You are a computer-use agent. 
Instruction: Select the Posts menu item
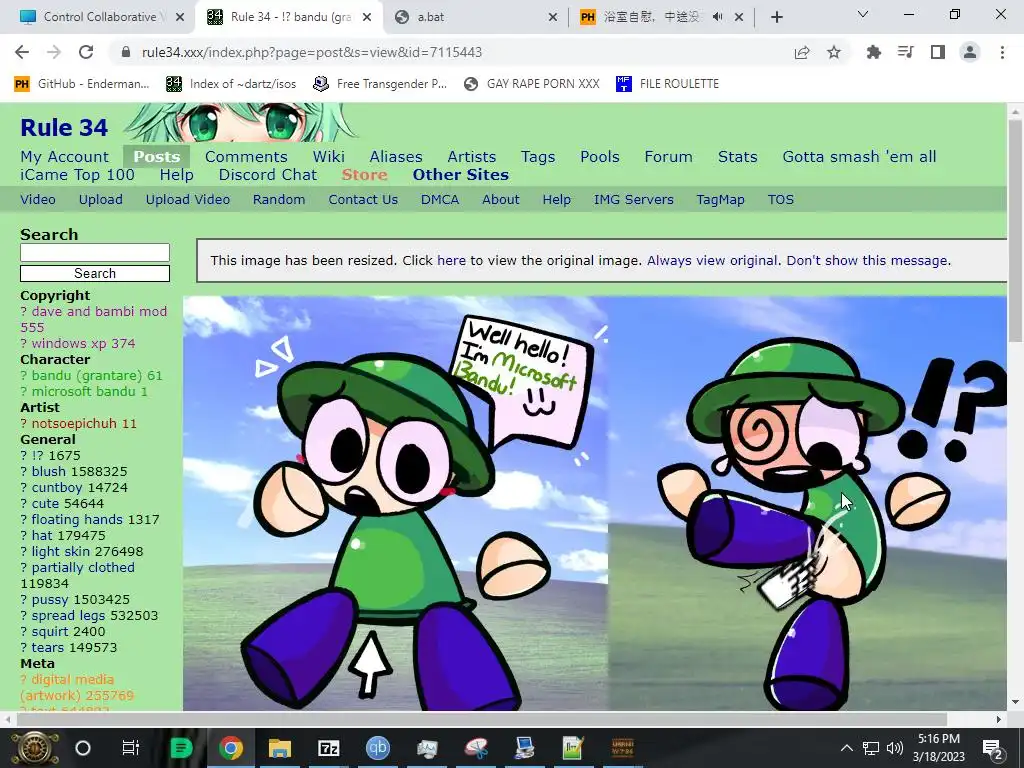[x=157, y=157]
